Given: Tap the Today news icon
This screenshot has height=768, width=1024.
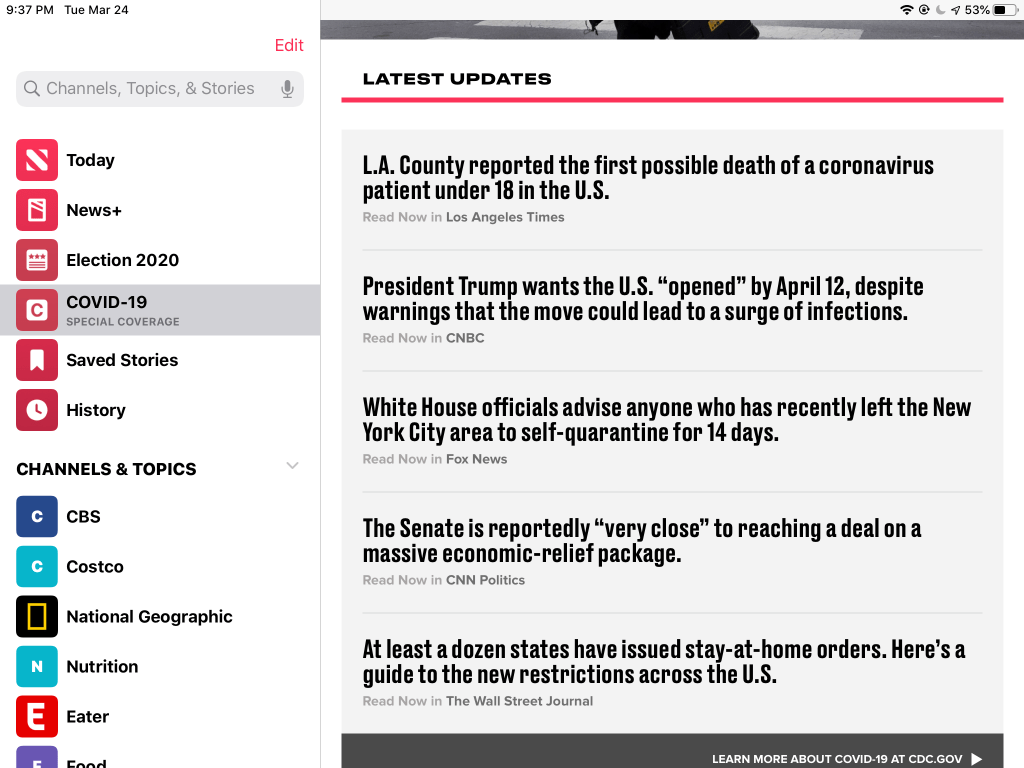Looking at the screenshot, I should 37,160.
